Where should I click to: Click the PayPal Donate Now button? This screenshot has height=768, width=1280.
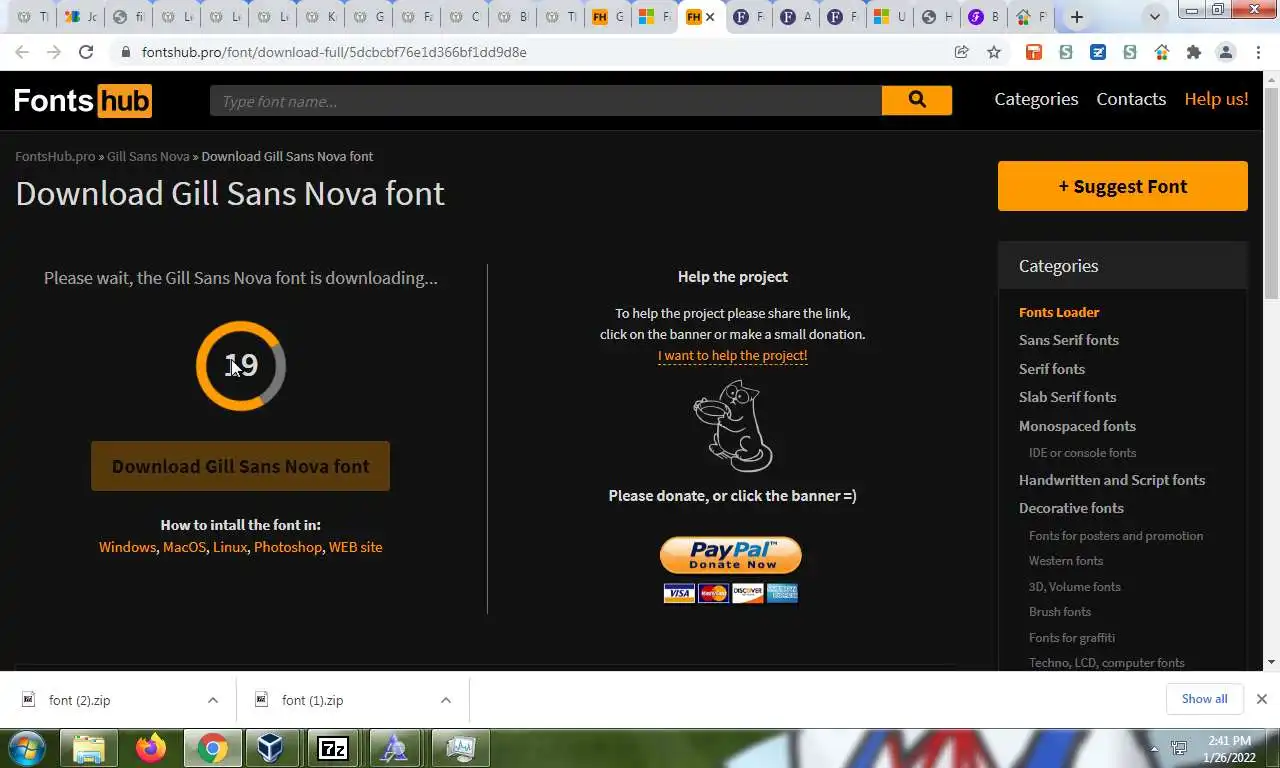pos(731,555)
